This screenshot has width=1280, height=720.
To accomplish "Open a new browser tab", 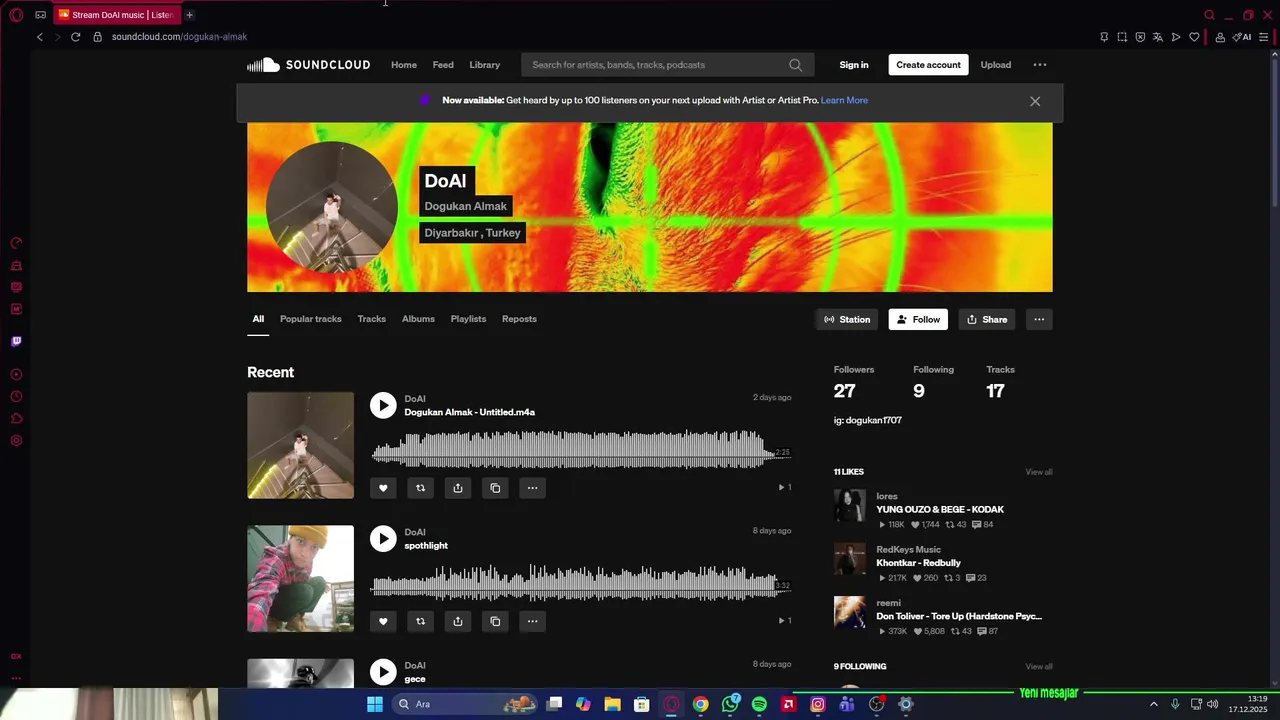I will pos(189,15).
